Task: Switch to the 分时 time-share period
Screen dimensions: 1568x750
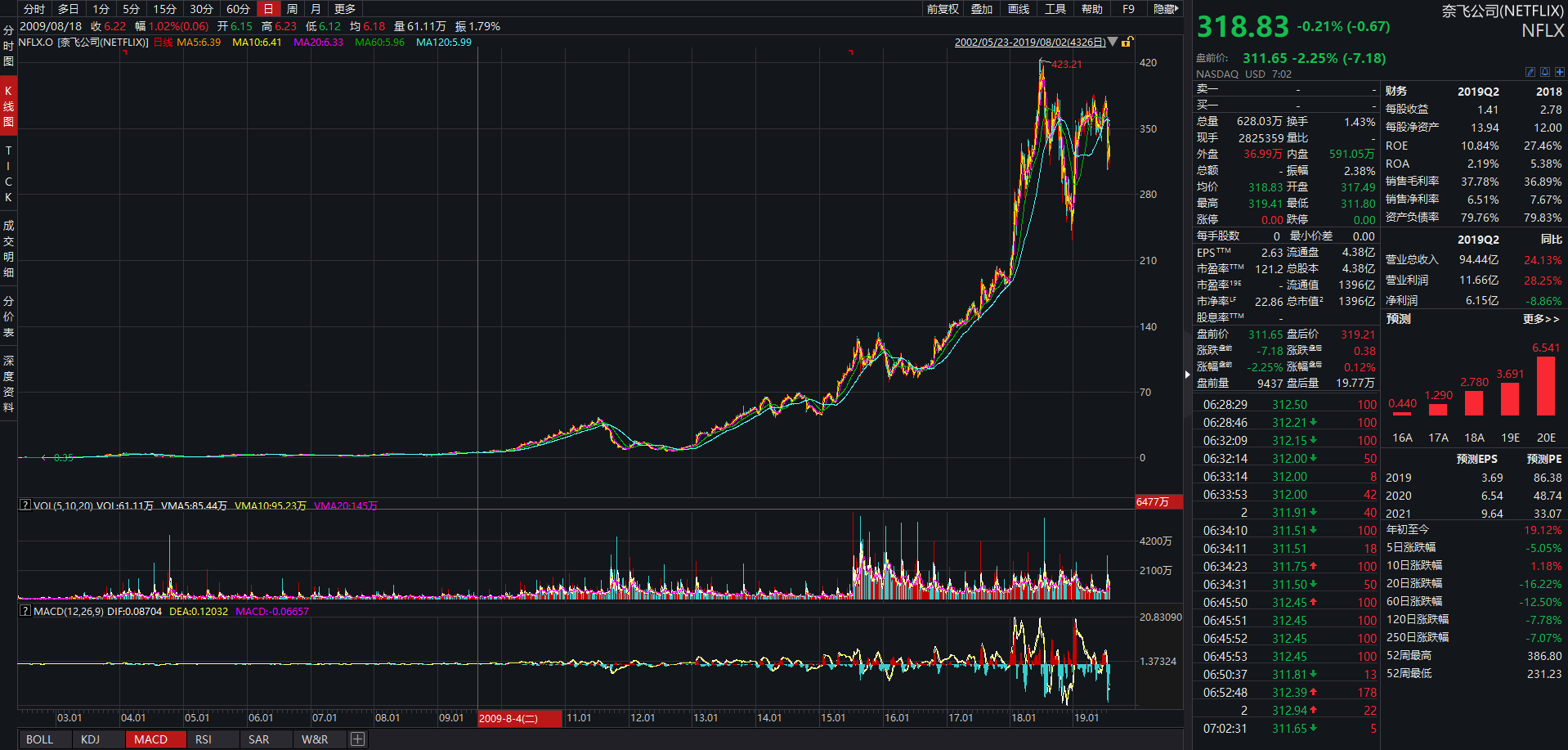Action: 34,9
